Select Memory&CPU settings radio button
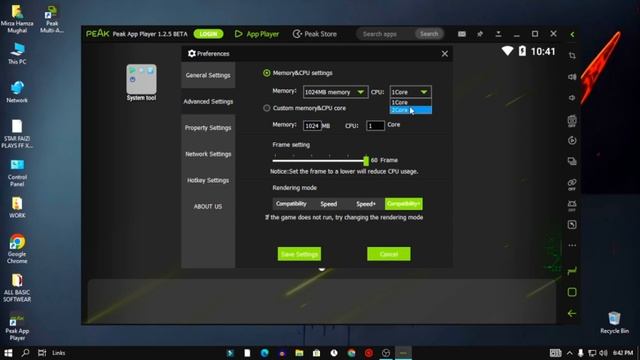This screenshot has height=360, width=640. click(x=267, y=73)
